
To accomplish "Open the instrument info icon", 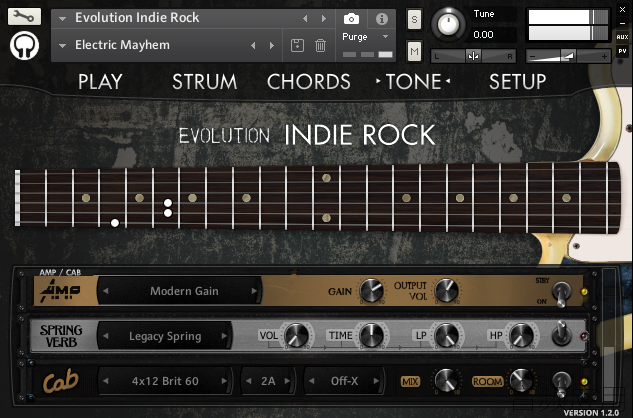I will [381, 19].
